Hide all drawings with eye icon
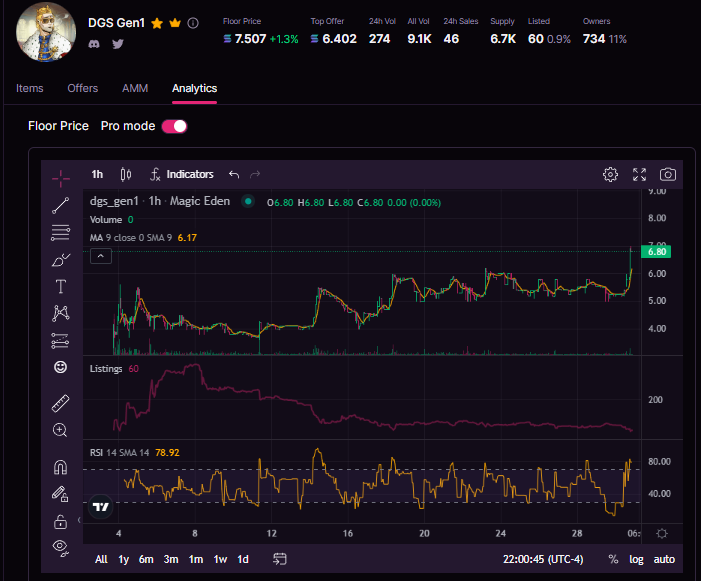 (x=60, y=547)
